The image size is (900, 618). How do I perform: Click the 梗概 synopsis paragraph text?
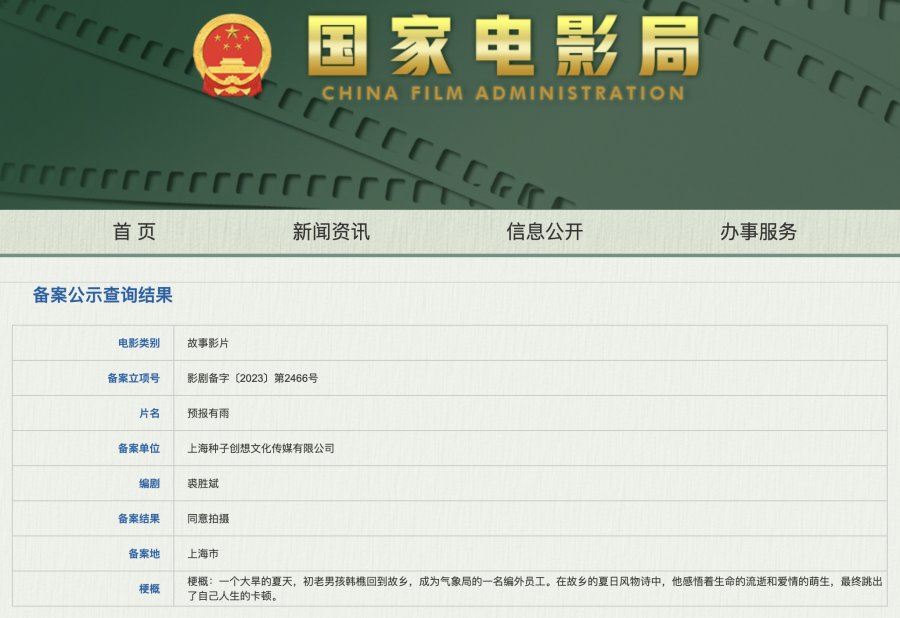pos(534,589)
